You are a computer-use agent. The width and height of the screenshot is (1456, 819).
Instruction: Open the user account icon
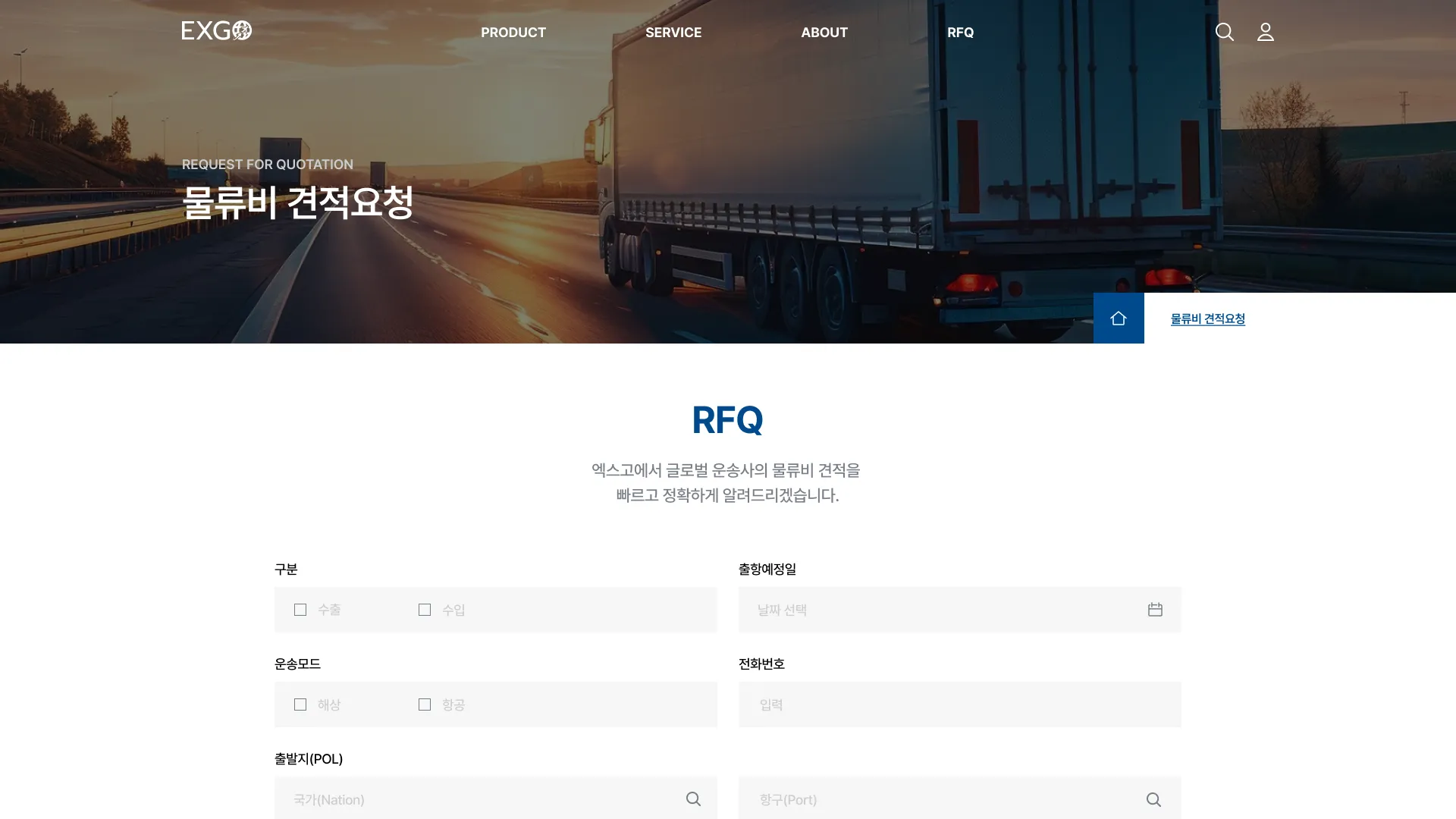1265,32
